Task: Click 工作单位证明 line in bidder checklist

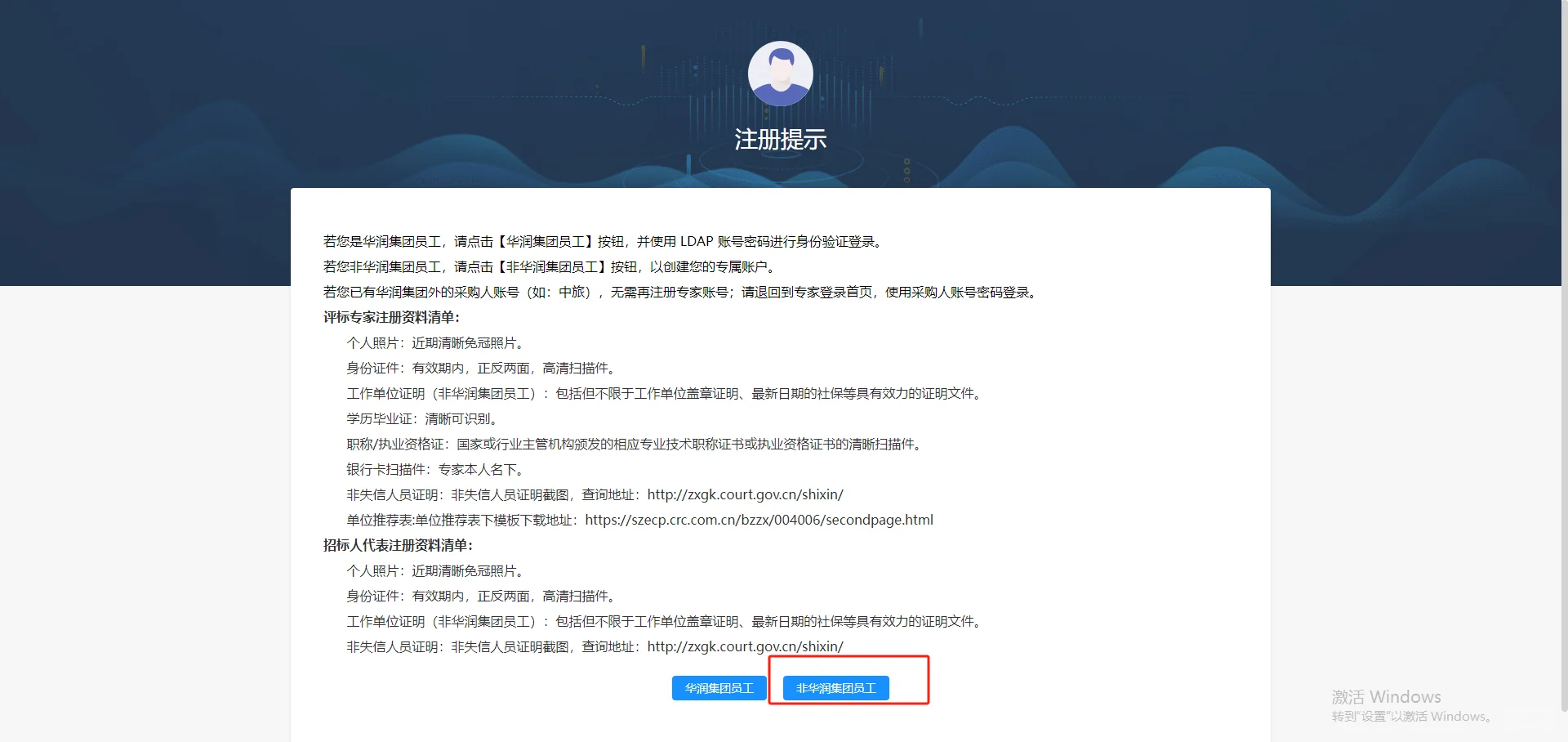Action: (x=666, y=621)
